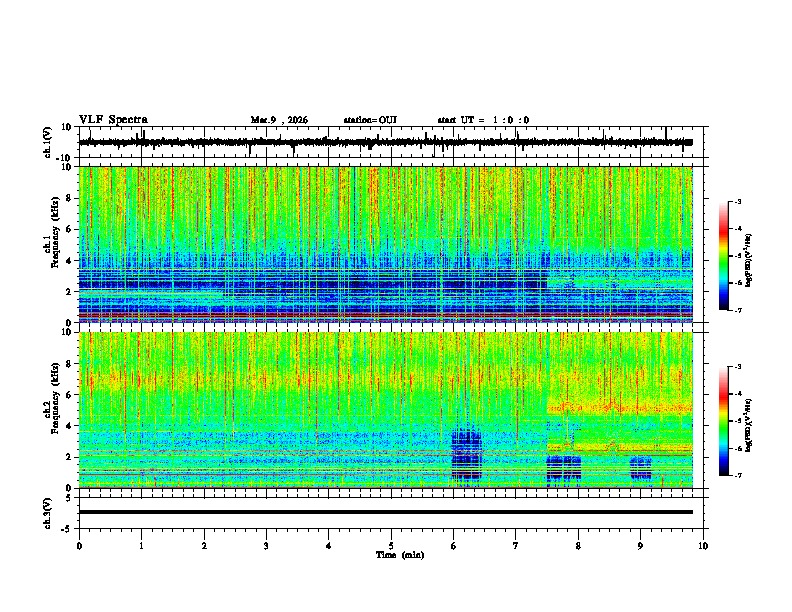
Task: Click the ch.1 voltage waveform trace
Action: pos(386,142)
